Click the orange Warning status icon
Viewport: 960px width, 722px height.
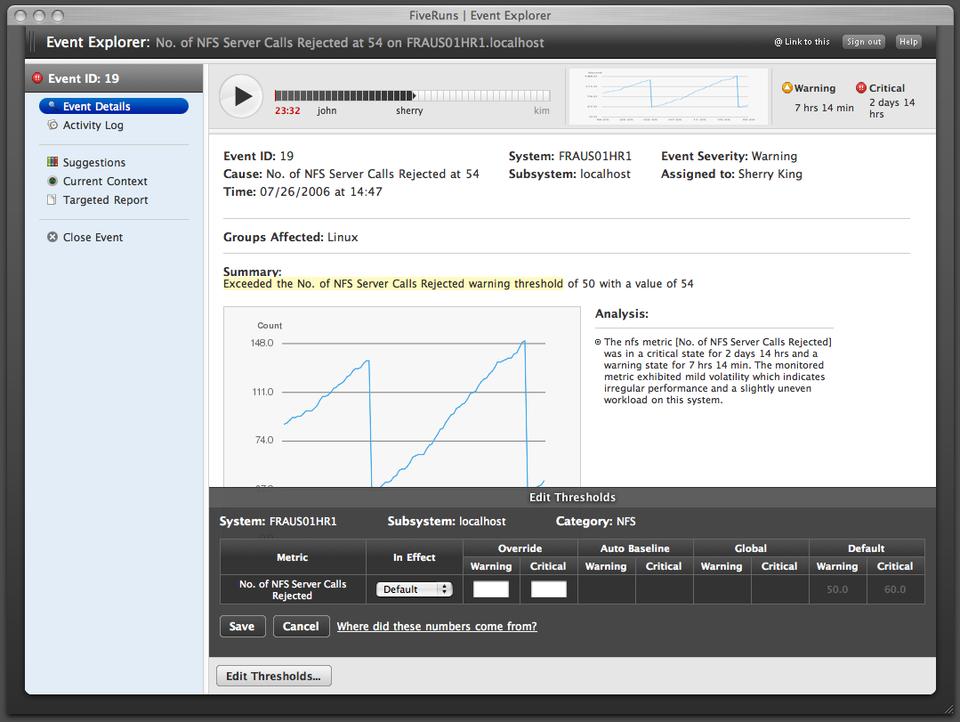click(787, 88)
